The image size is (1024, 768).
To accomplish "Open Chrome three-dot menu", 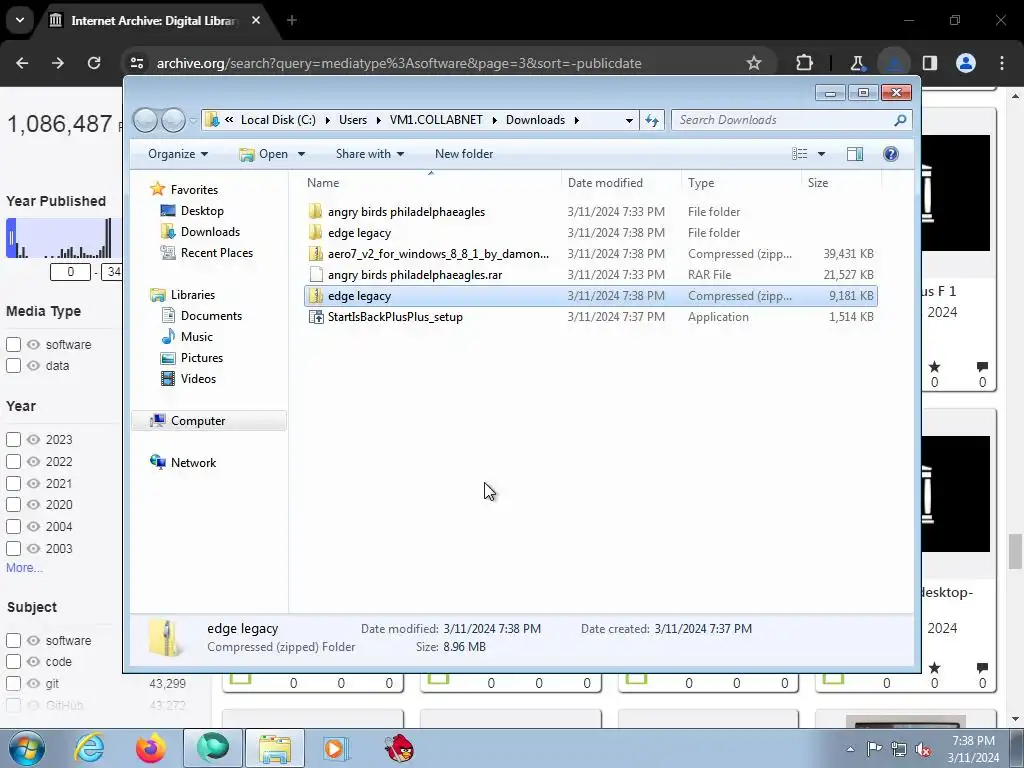I will 1002,63.
